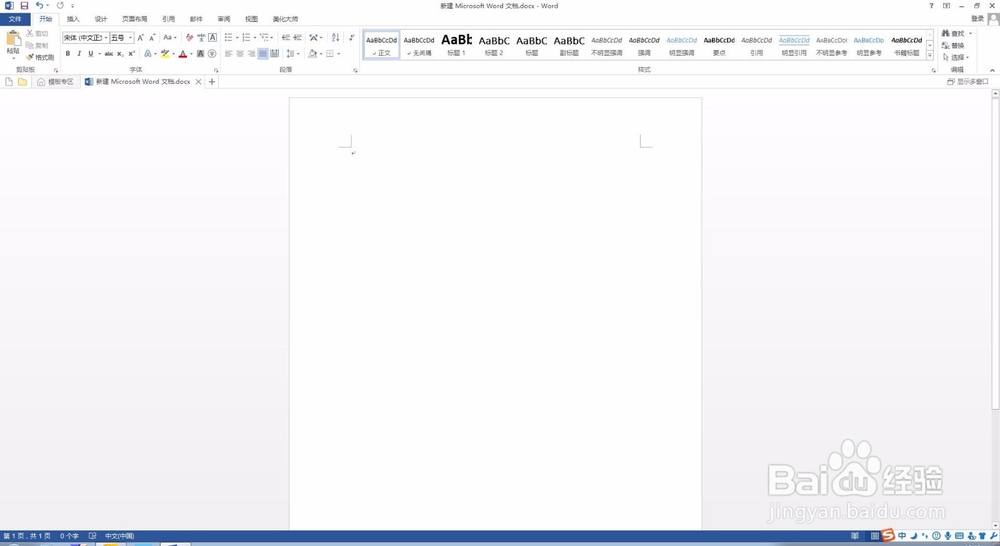This screenshot has width=1000, height=546.
Task: Apply the 标题 1 heading style
Action: tap(456, 45)
